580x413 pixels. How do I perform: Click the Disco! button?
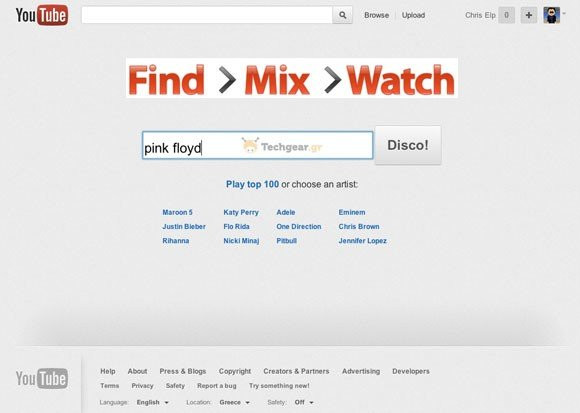click(408, 145)
